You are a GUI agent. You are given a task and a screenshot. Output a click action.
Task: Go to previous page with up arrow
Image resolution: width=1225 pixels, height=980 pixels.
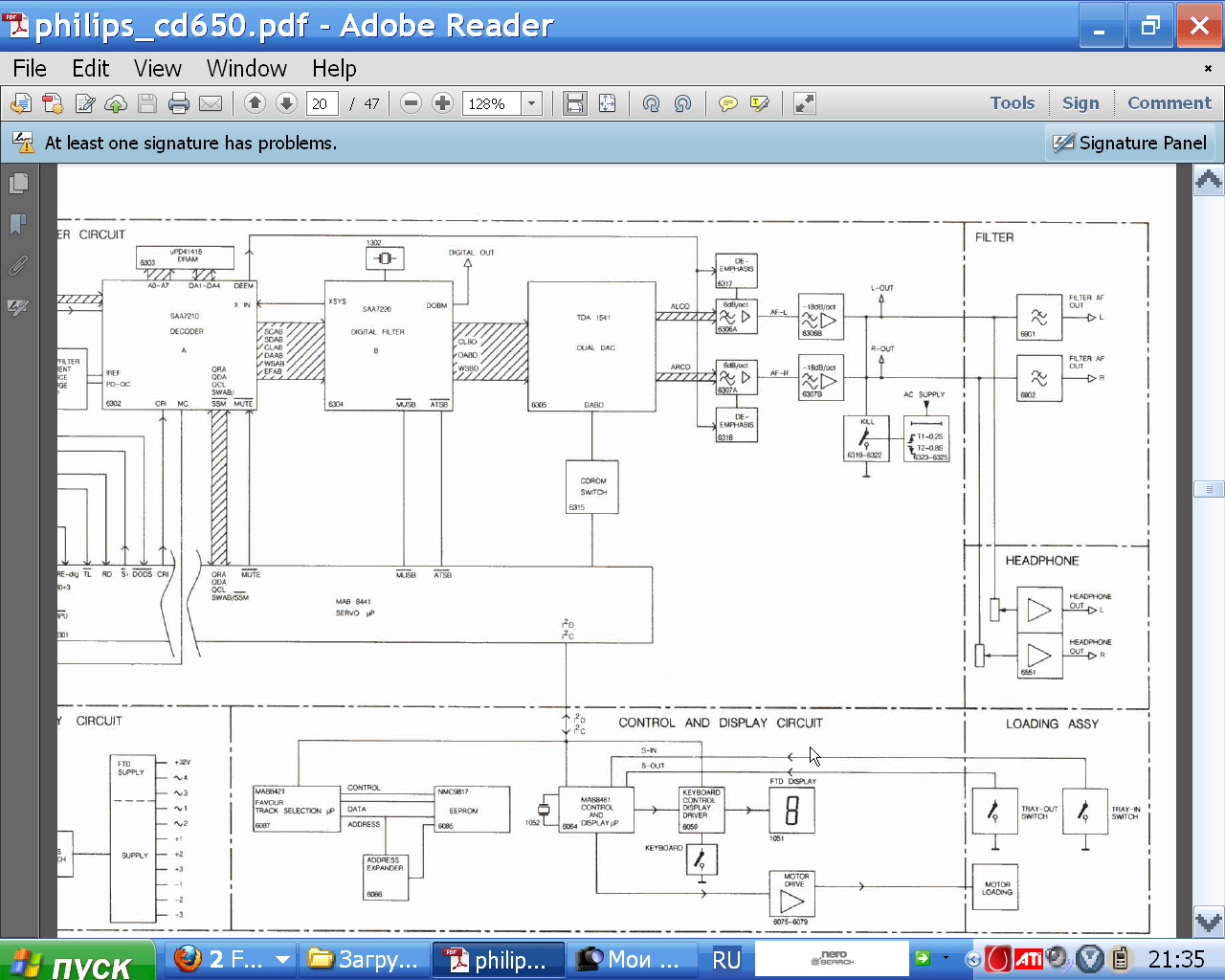coord(255,103)
